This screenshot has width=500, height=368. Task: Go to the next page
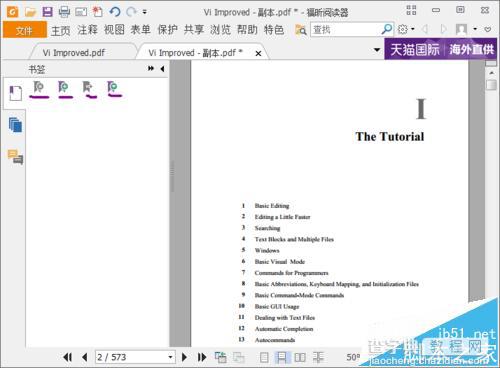(184, 357)
